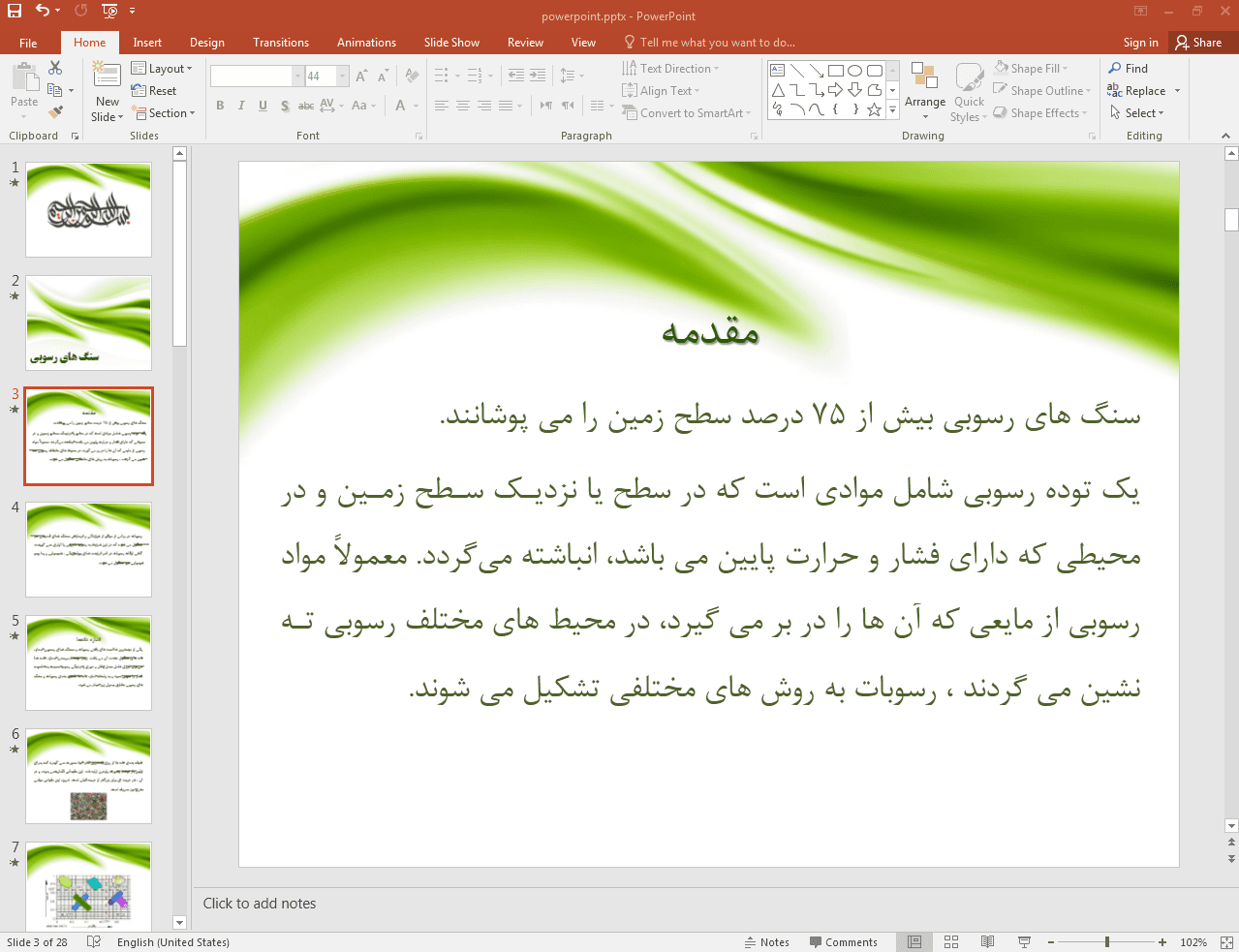Image resolution: width=1239 pixels, height=952 pixels.
Task: Click the Text Shadow S icon
Action: coord(285,106)
